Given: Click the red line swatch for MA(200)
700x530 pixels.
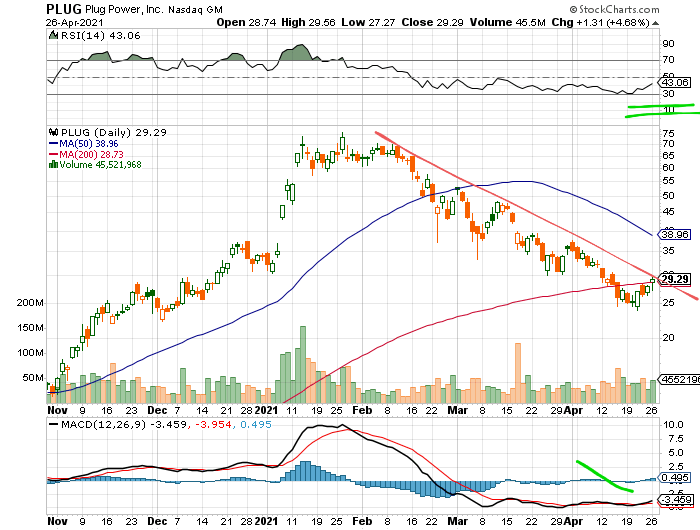Looking at the screenshot, I should point(53,154).
